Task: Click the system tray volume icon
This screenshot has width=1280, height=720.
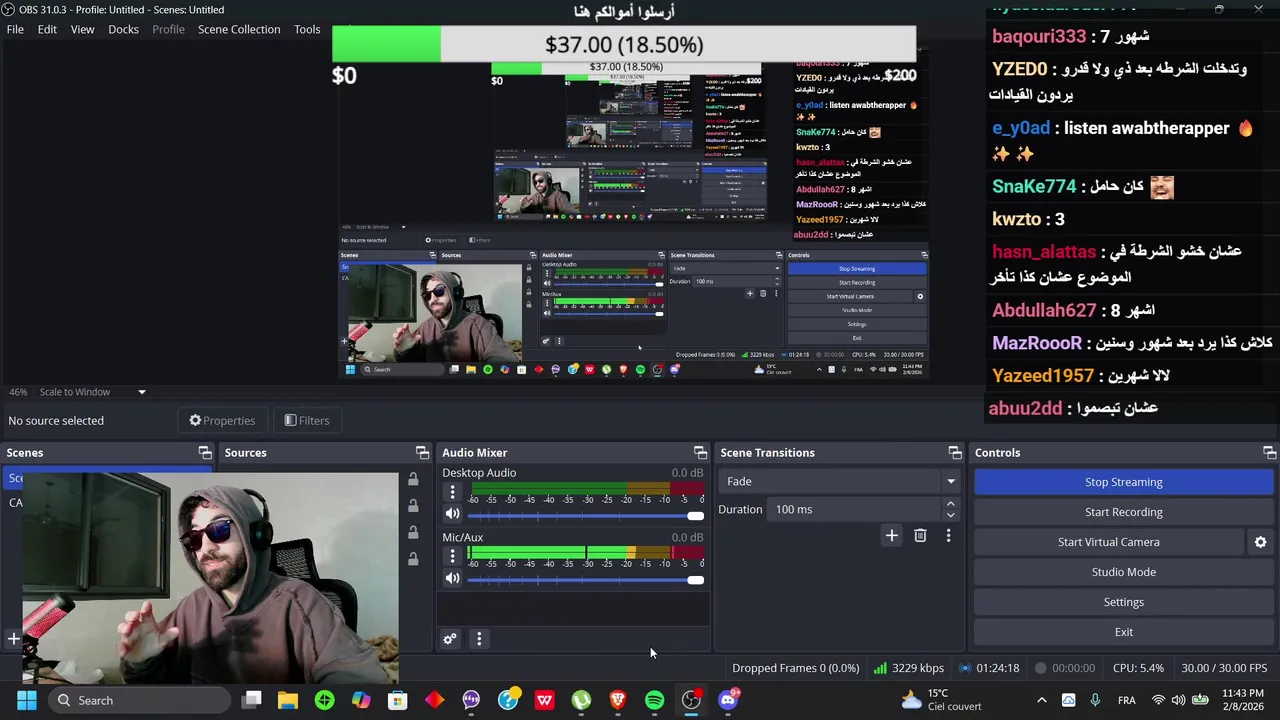Action: pos(1178,700)
